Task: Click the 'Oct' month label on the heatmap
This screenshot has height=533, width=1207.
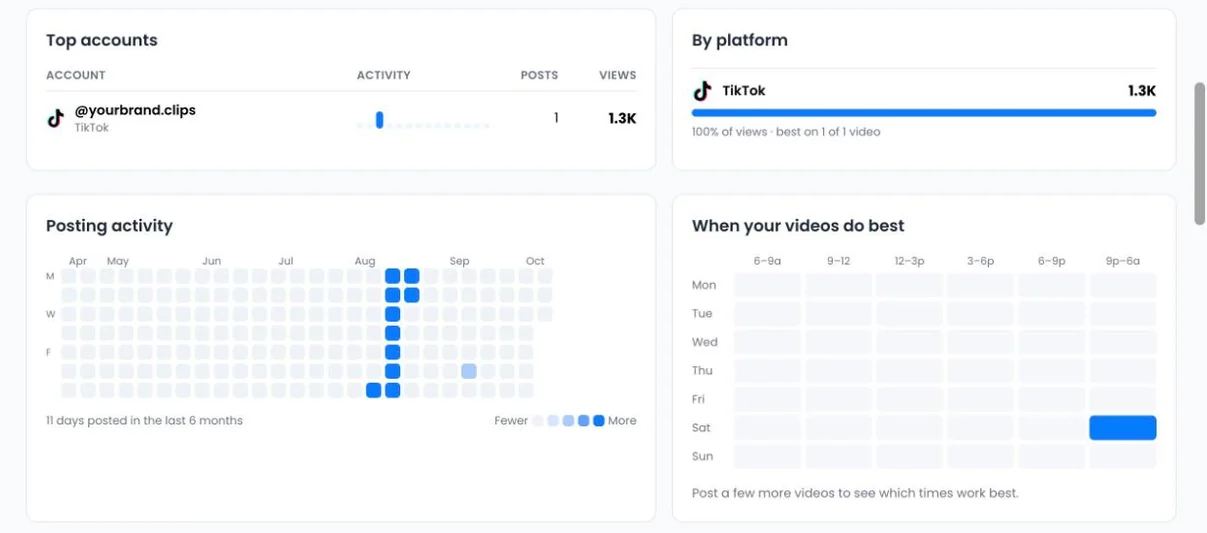Action: (535, 261)
